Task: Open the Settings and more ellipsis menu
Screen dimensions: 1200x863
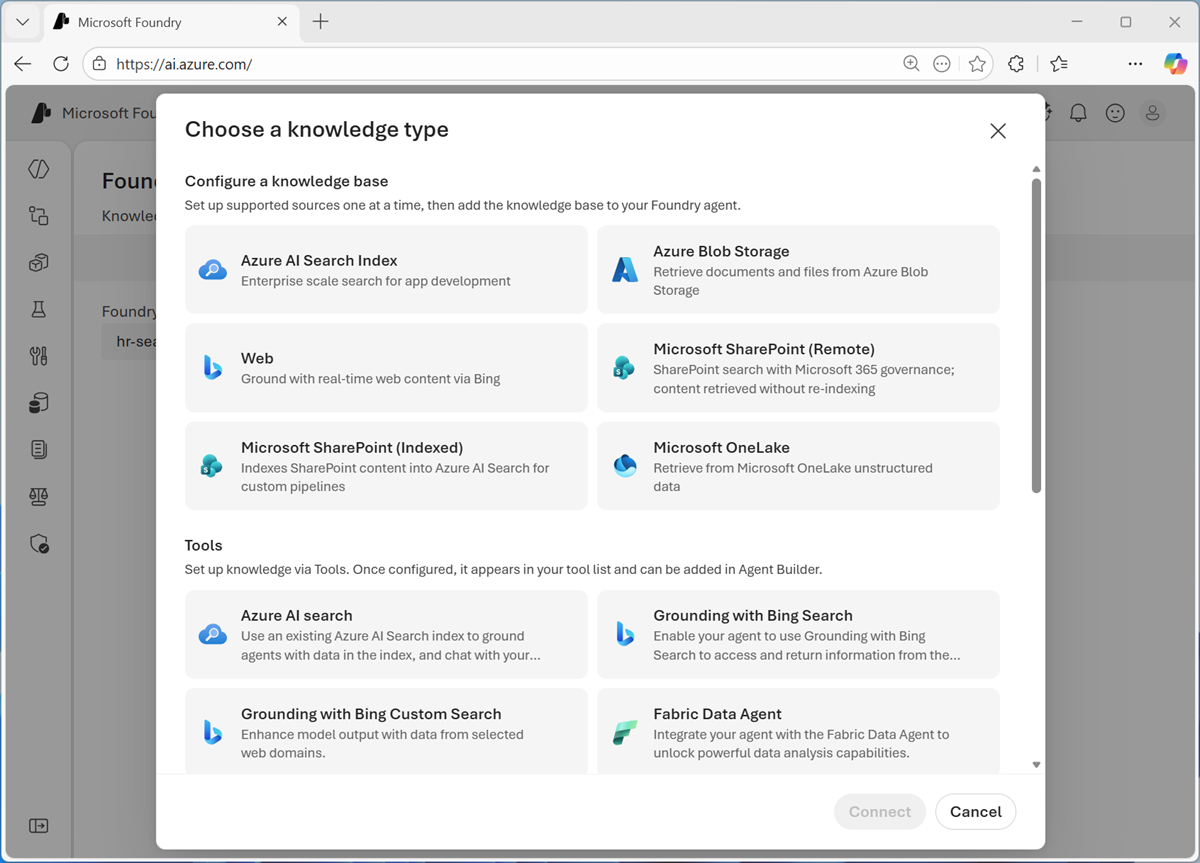Action: [x=1135, y=63]
